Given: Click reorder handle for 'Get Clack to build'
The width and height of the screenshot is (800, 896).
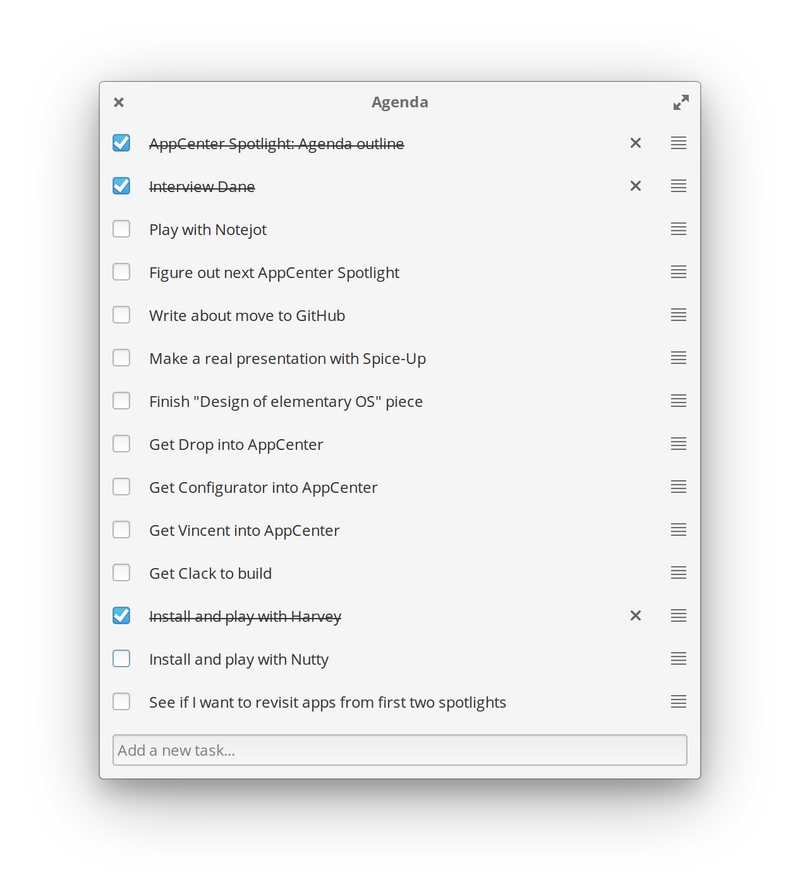Looking at the screenshot, I should pyautogui.click(x=678, y=573).
